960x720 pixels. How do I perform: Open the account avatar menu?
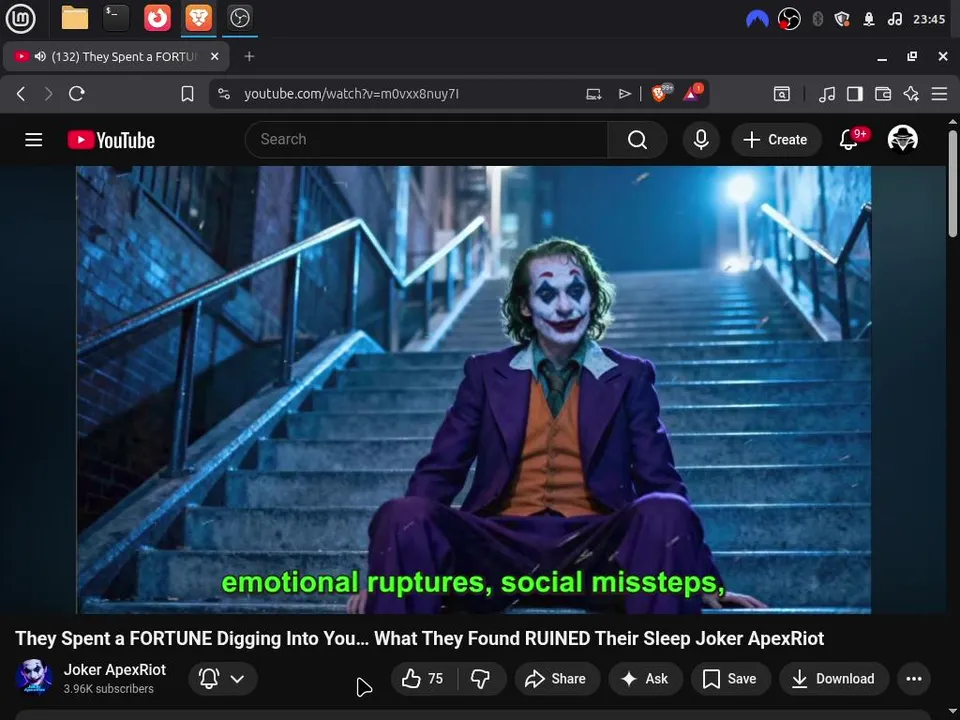pyautogui.click(x=902, y=140)
